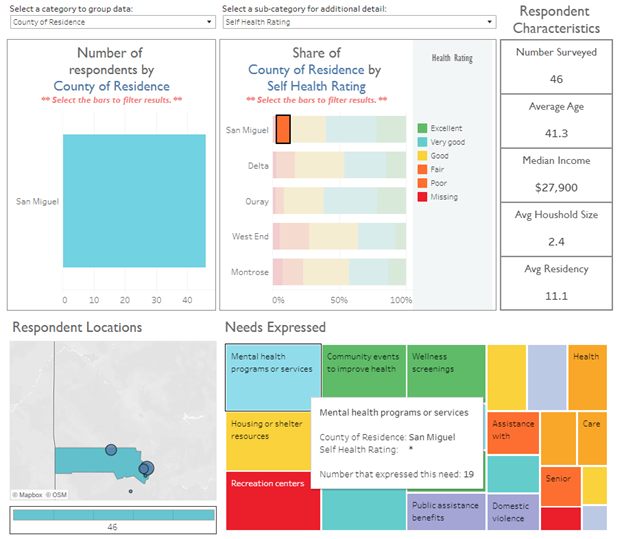
Task: Click the Poor rating legend swatch
Action: tap(423, 183)
